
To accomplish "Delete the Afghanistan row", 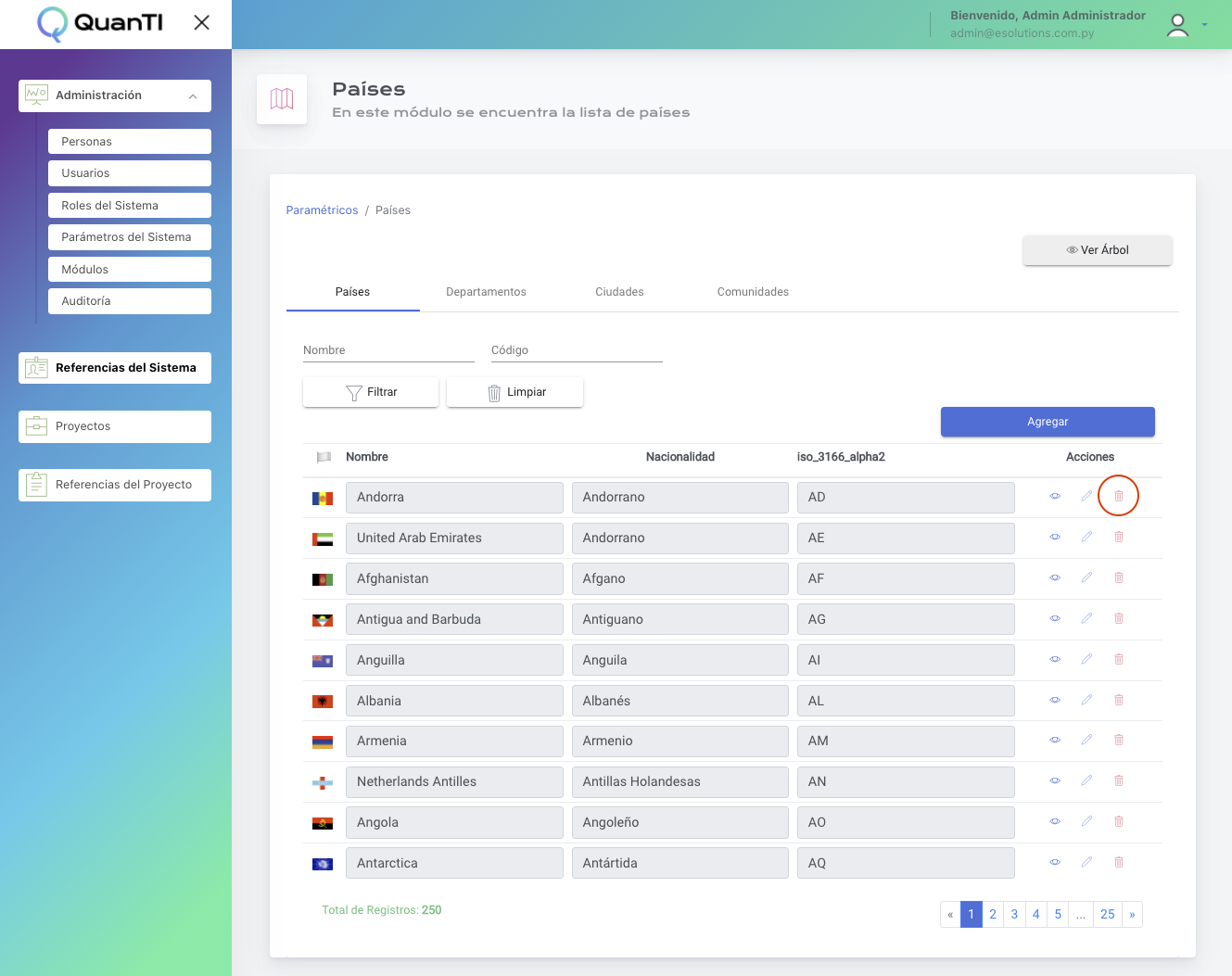I will 1119,578.
